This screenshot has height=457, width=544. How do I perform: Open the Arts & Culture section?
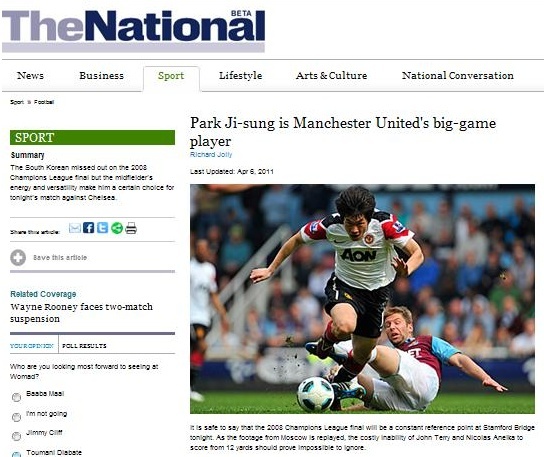click(x=331, y=76)
